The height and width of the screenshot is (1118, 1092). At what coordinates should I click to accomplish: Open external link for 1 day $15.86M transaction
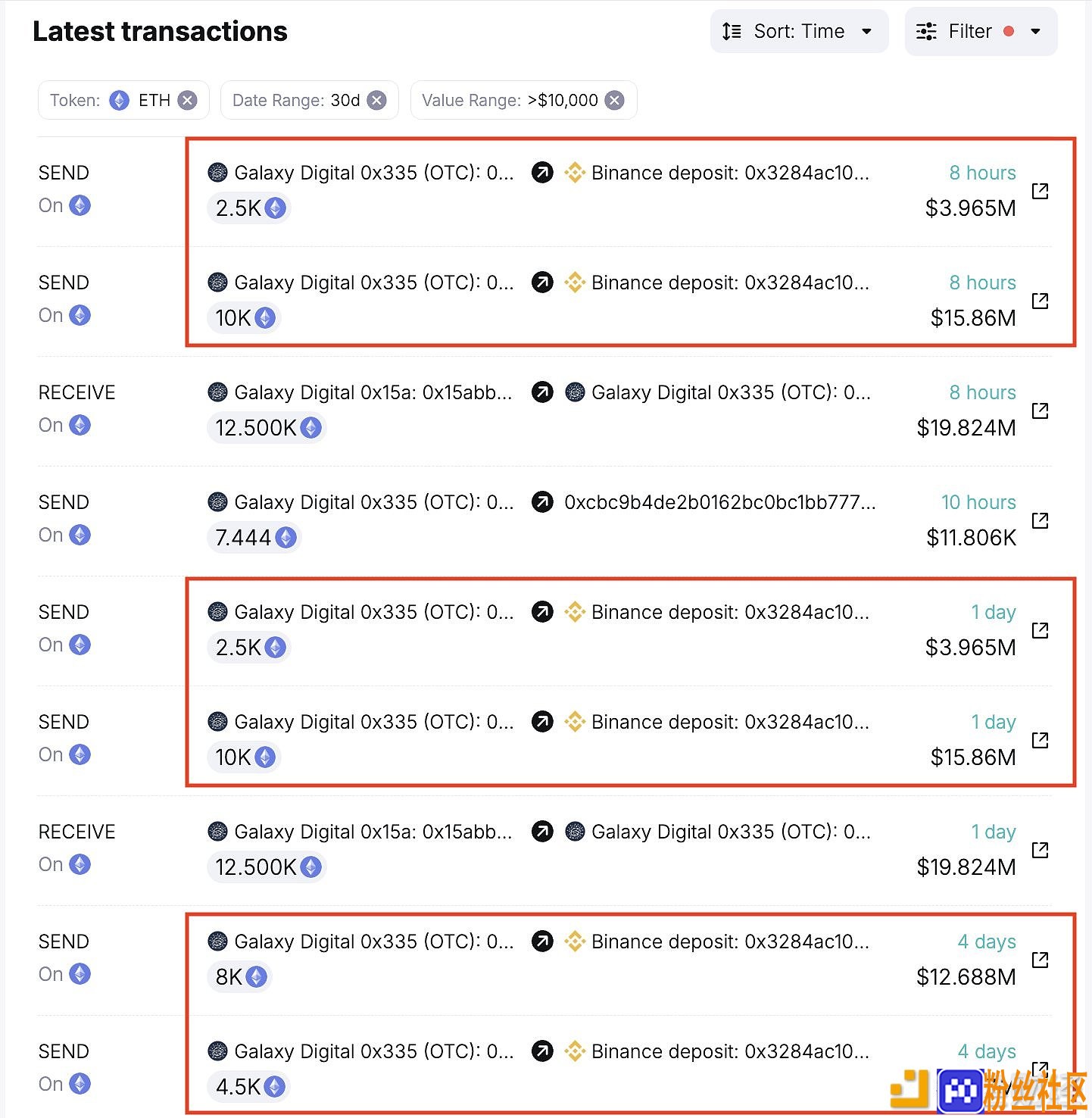pyautogui.click(x=1041, y=740)
